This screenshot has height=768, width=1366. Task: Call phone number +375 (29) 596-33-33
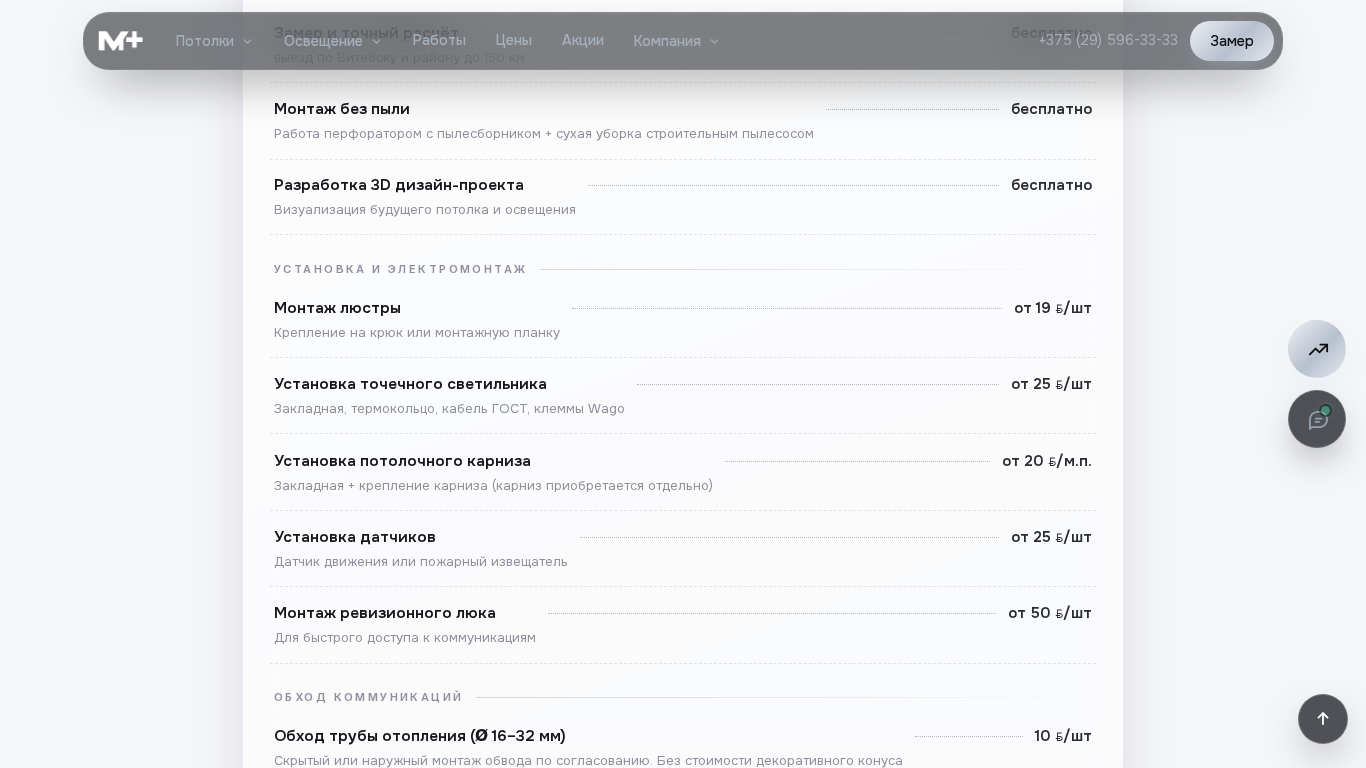click(x=1108, y=40)
